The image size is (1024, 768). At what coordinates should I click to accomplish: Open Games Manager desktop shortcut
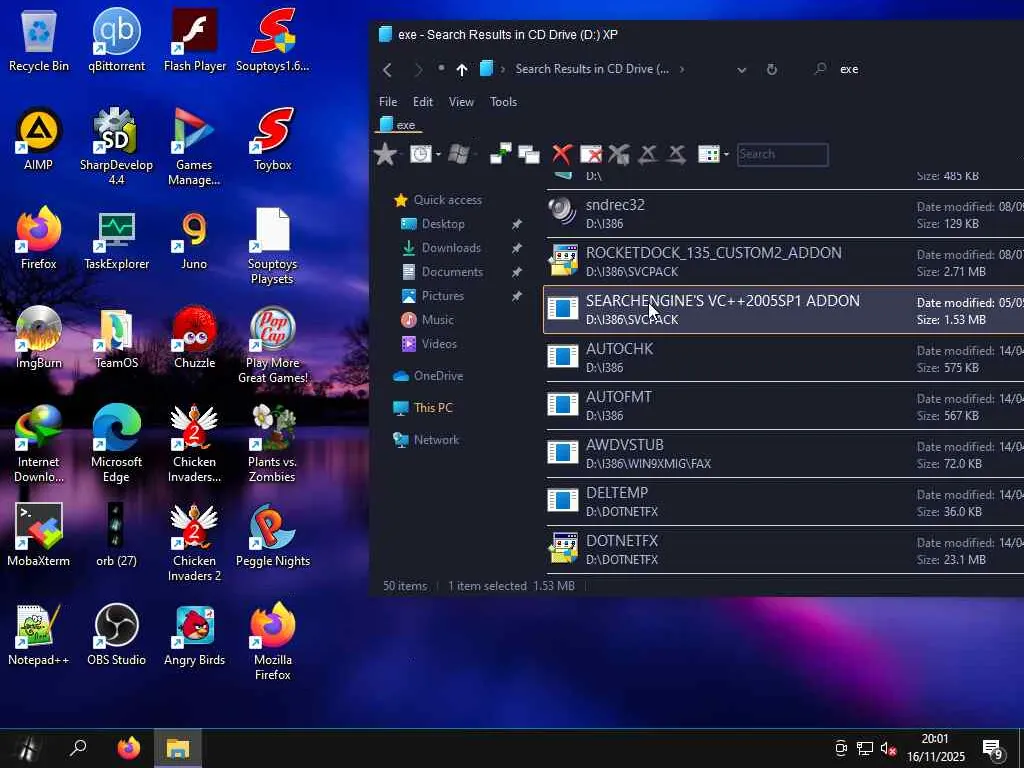pyautogui.click(x=194, y=146)
